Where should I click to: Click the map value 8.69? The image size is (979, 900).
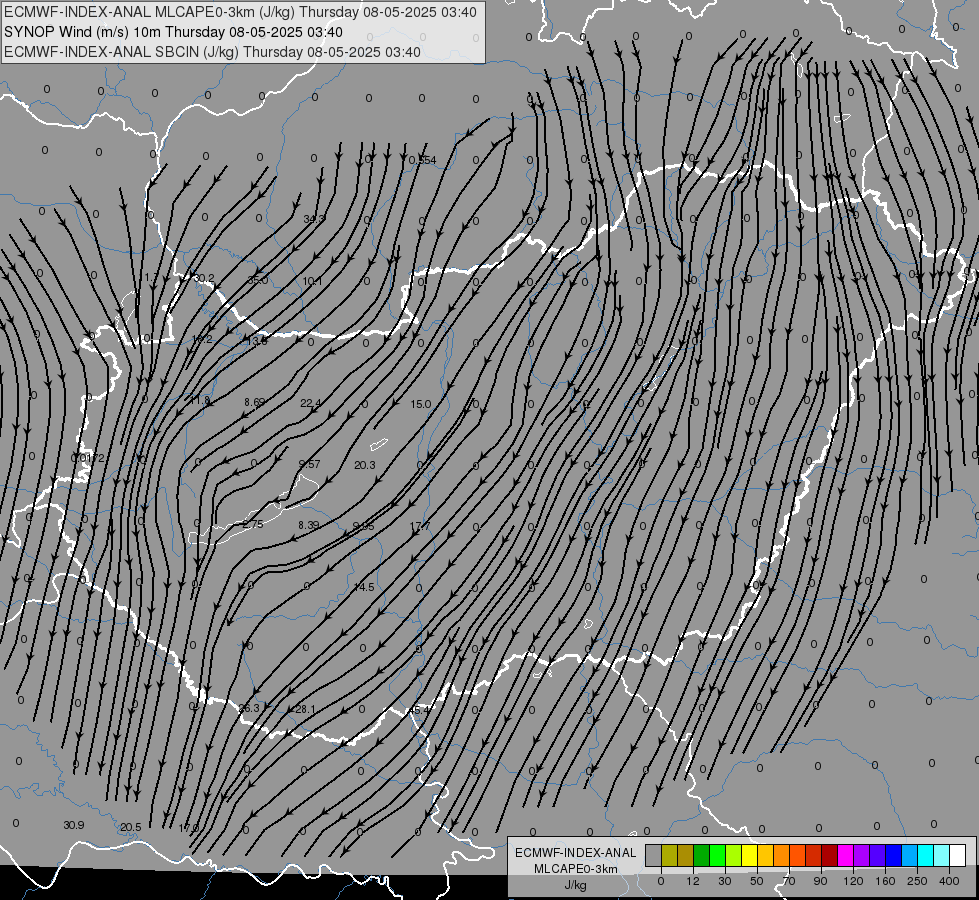(255, 402)
